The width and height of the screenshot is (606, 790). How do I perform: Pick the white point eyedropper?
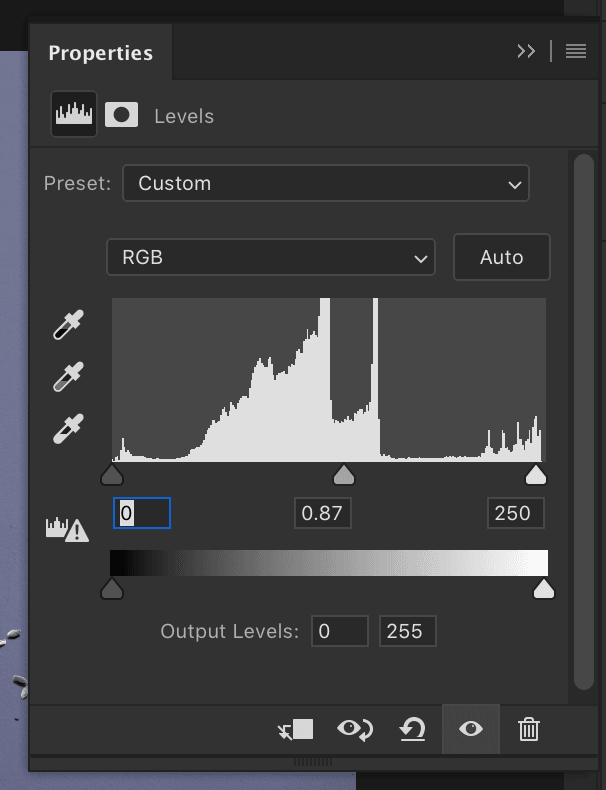(x=69, y=429)
